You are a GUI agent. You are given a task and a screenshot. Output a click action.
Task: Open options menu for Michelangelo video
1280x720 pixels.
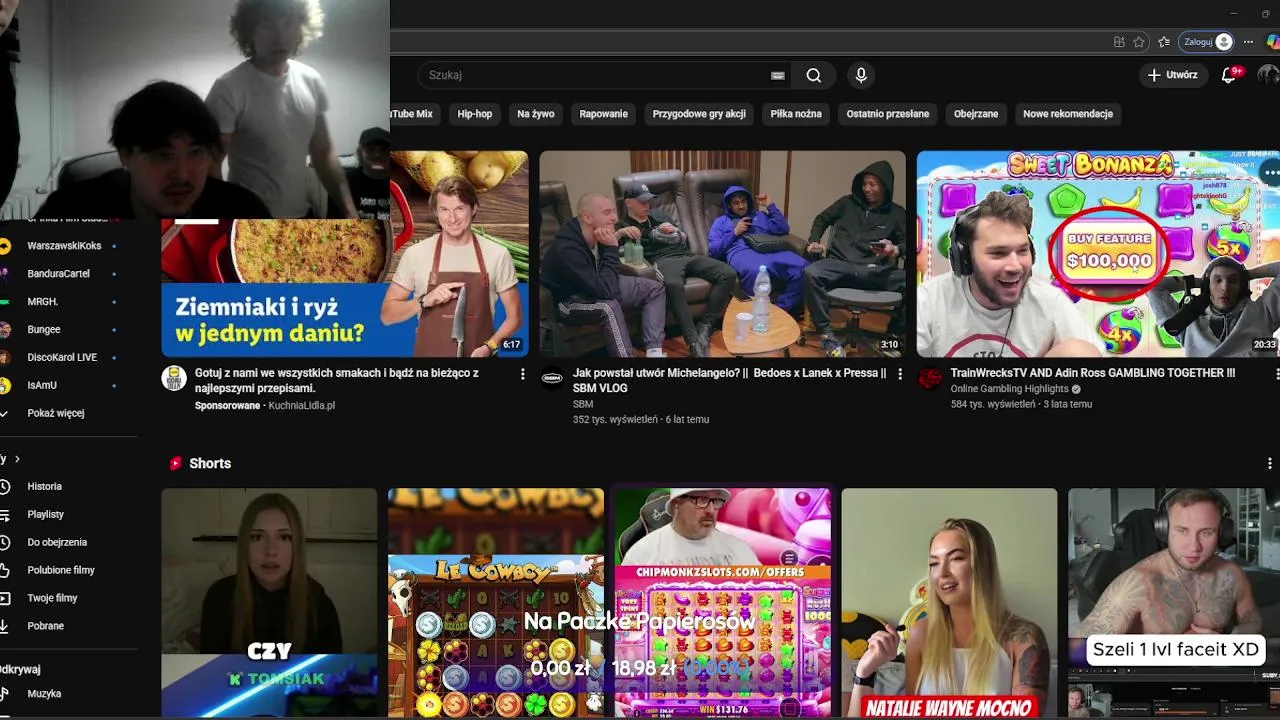(899, 374)
